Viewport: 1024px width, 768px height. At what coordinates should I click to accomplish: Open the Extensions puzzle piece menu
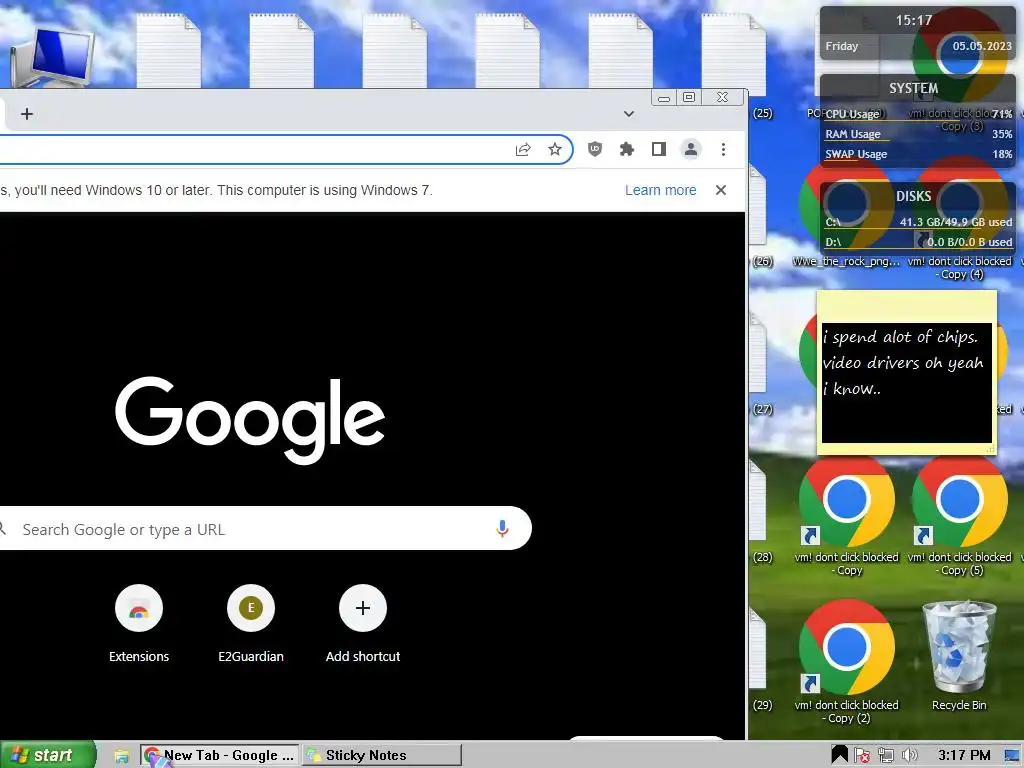point(626,150)
